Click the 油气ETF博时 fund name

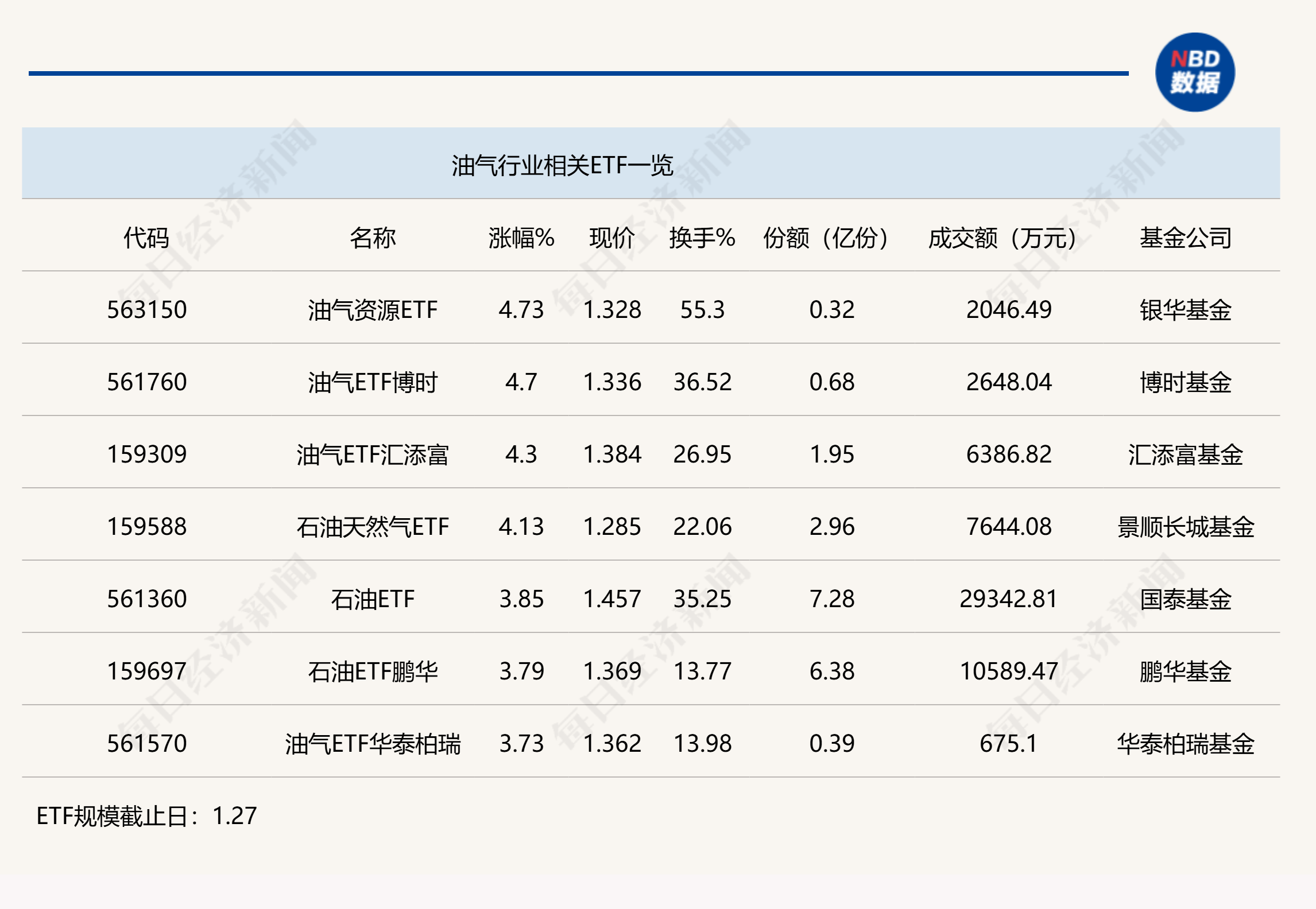tap(373, 382)
